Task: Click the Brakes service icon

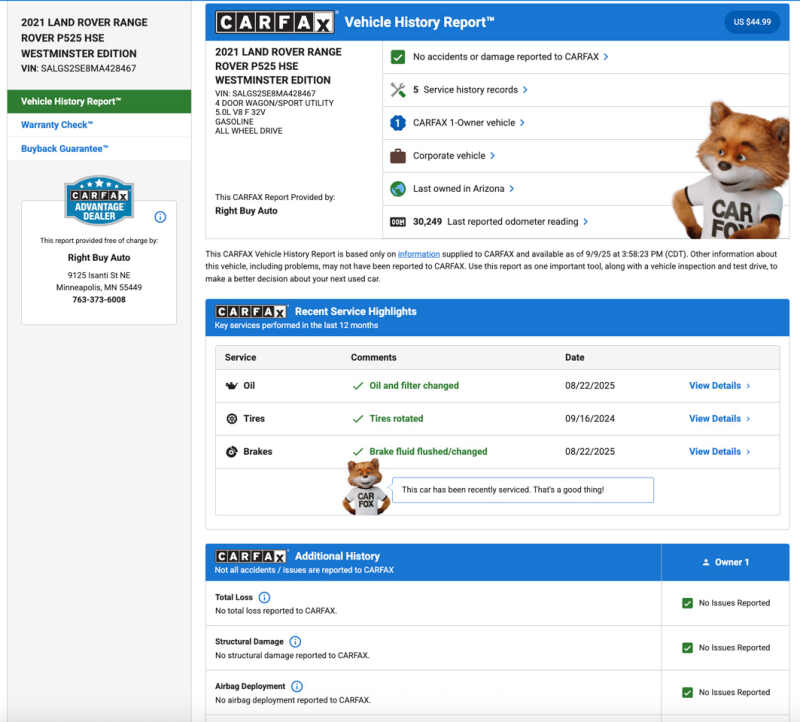Action: 232,452
